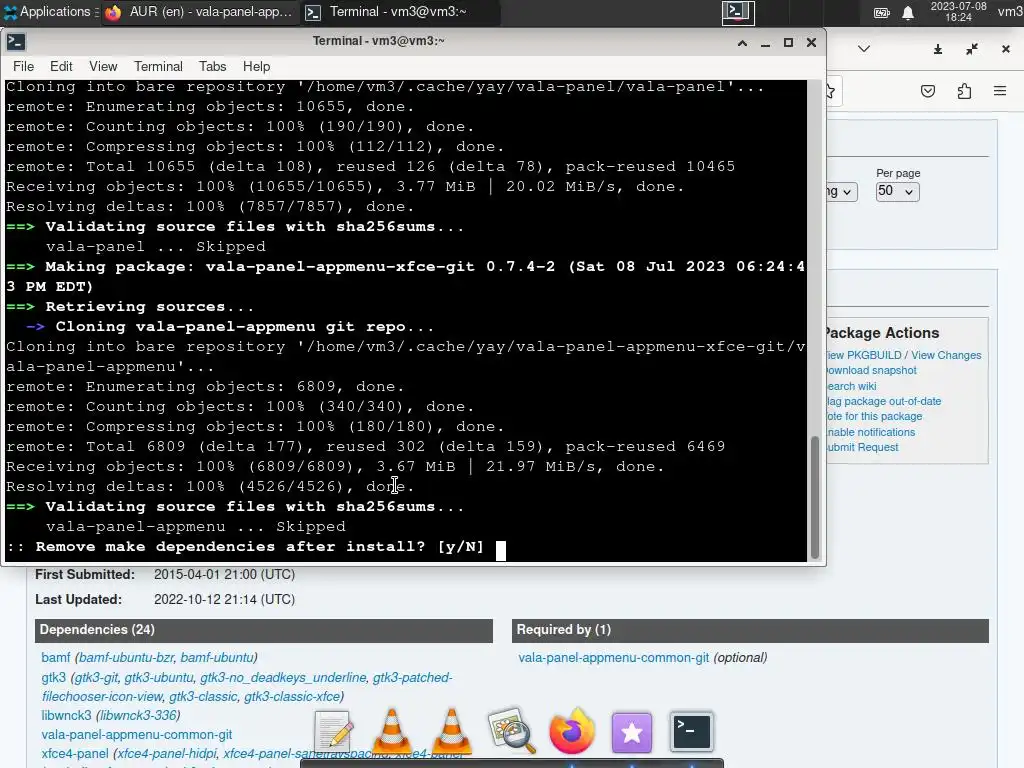Open the libwnck3-336 link

(x=138, y=716)
